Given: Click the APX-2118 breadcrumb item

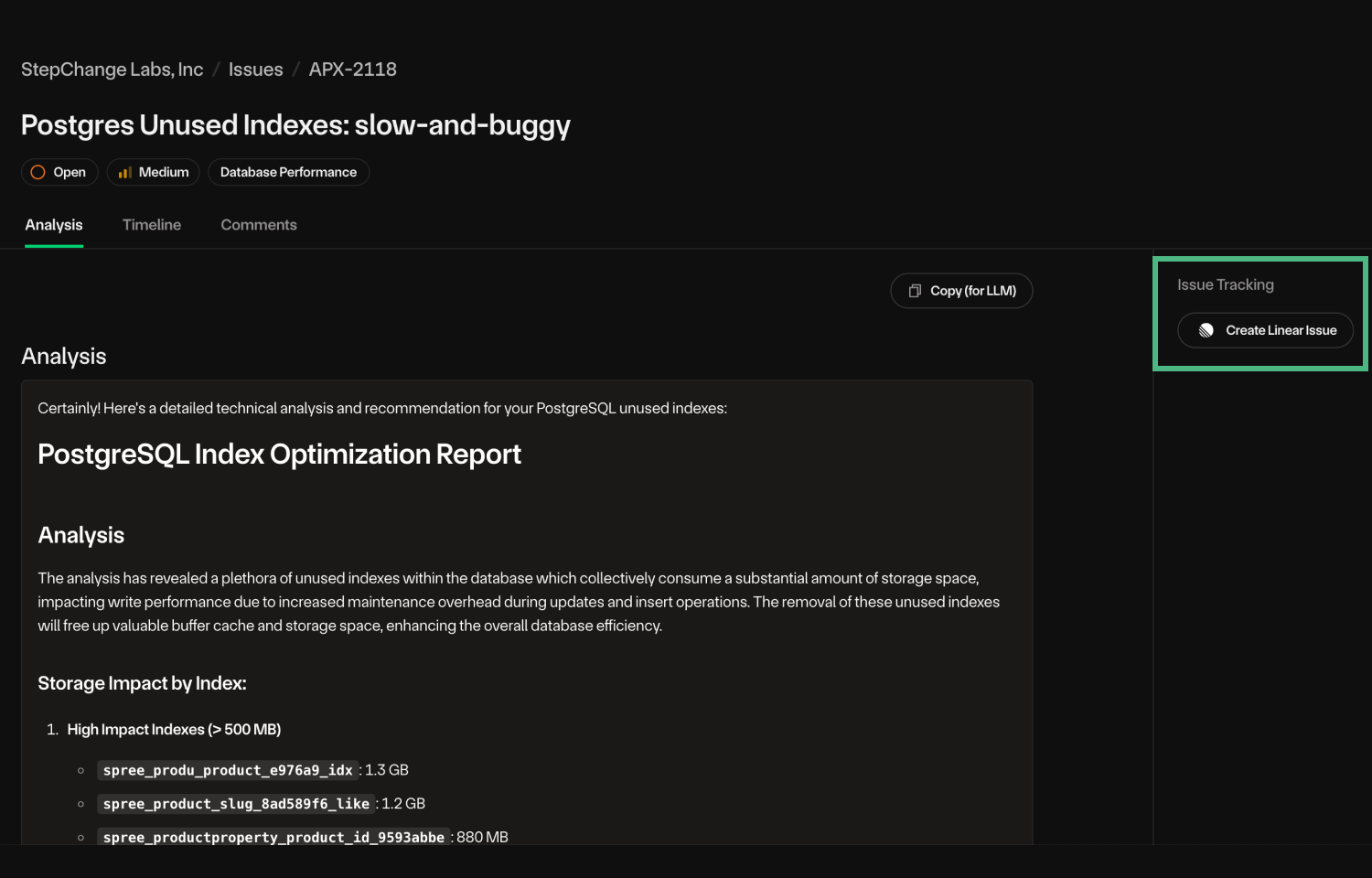Looking at the screenshot, I should (352, 69).
